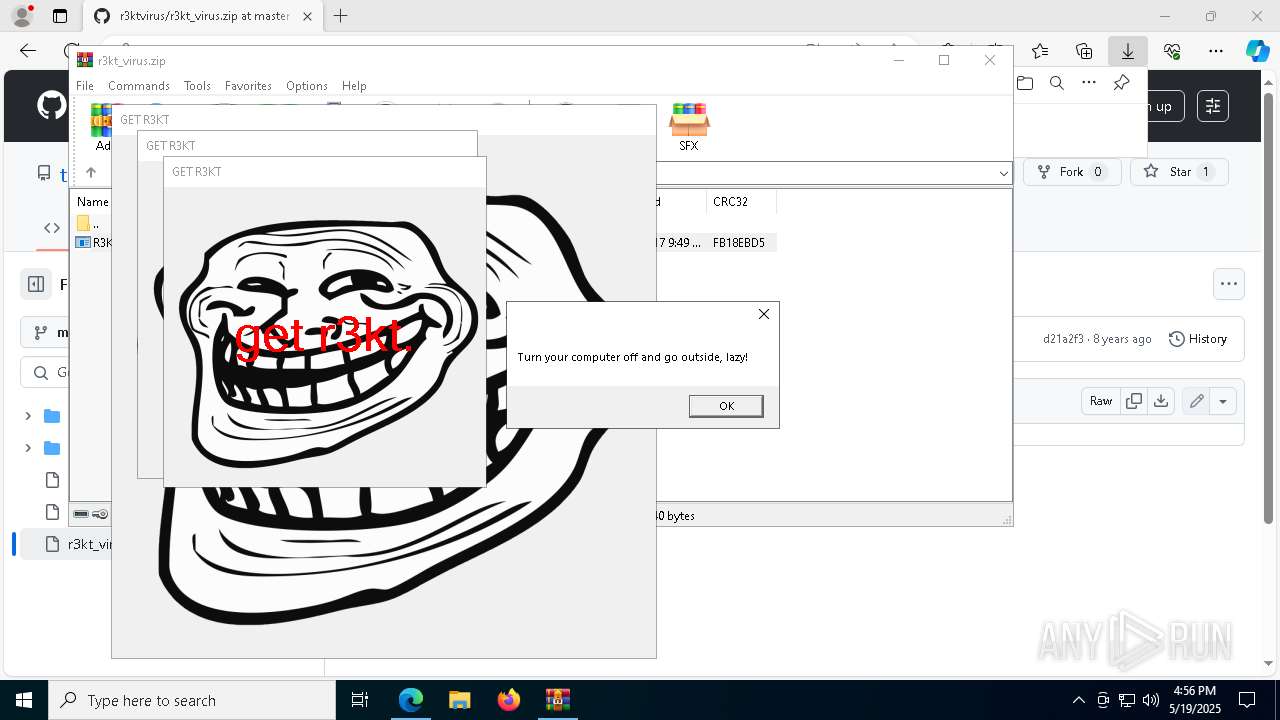This screenshot has width=1280, height=720.
Task: Click the SFX toolbar icon in WinRAR
Action: pyautogui.click(x=689, y=127)
